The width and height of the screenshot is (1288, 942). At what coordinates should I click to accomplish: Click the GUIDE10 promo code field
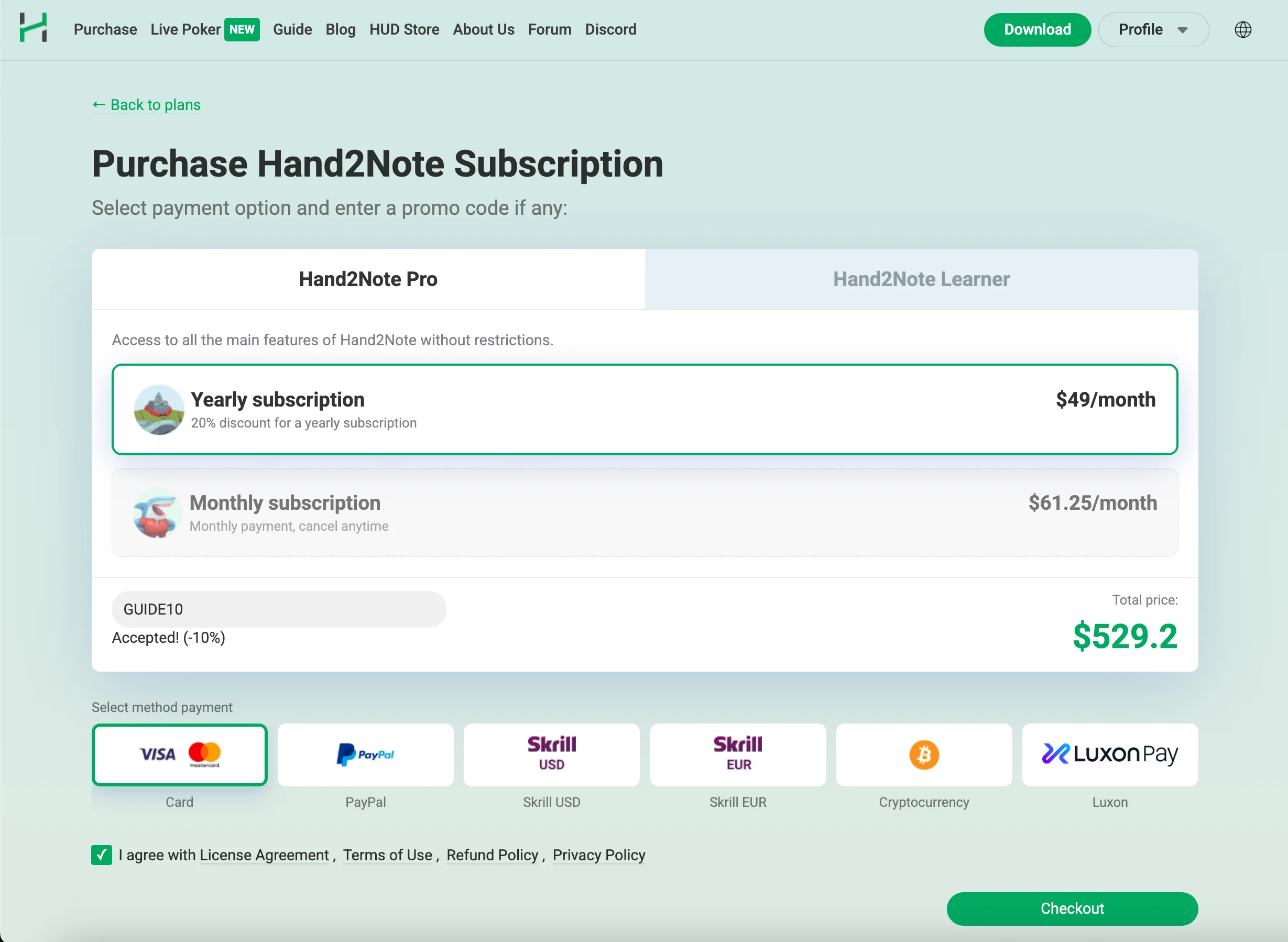point(279,609)
